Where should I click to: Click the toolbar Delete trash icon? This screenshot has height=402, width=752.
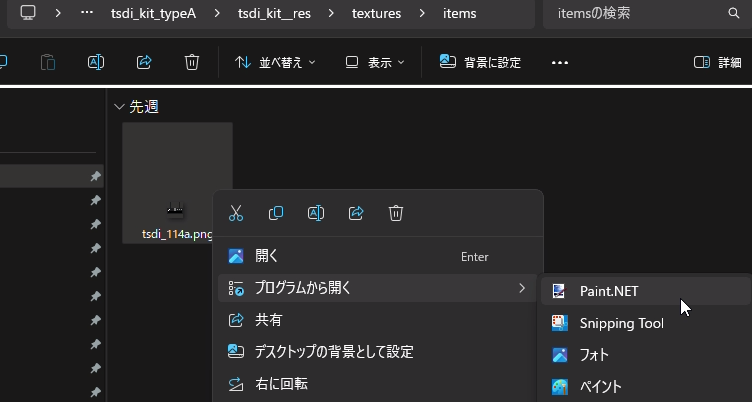click(x=192, y=62)
